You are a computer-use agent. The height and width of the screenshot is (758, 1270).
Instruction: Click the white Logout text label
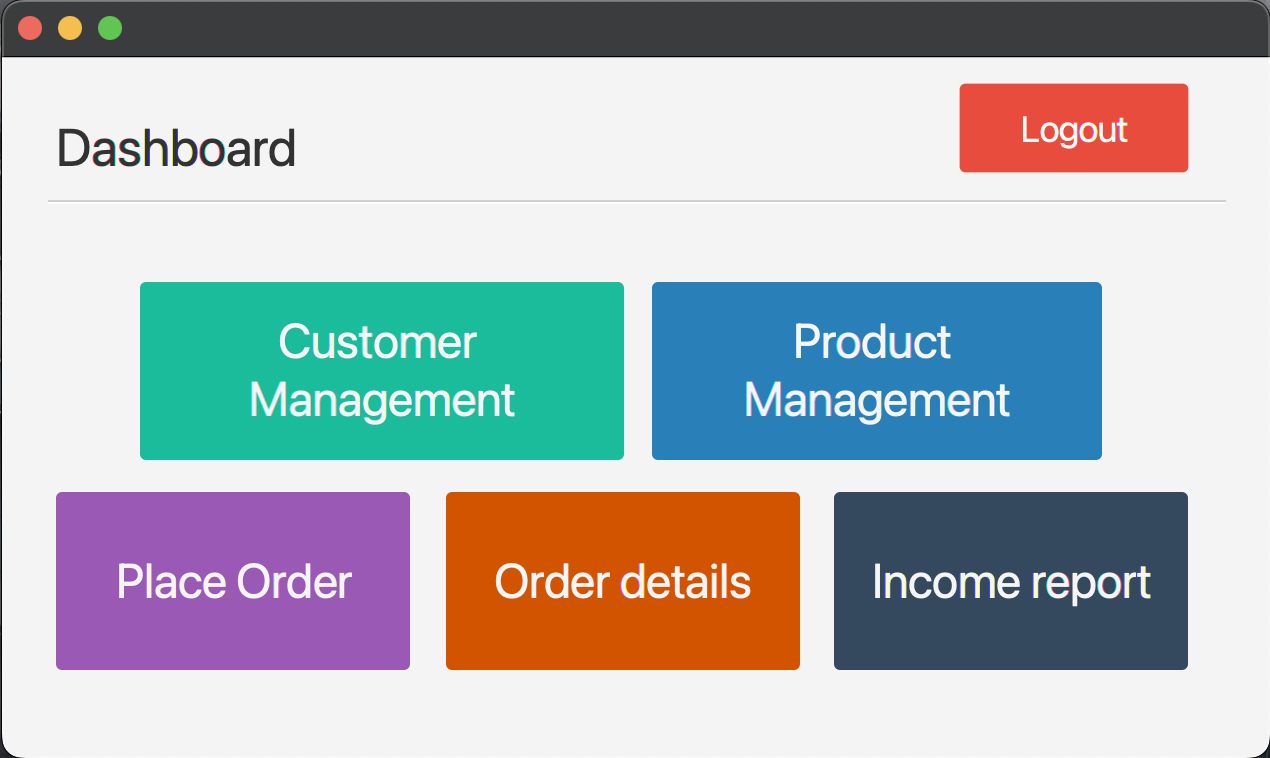click(1074, 130)
